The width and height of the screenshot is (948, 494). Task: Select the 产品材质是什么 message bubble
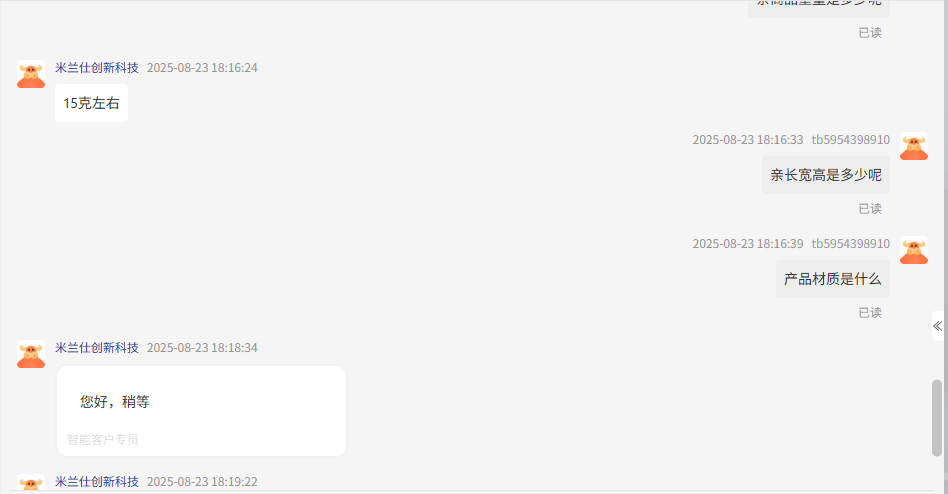pyautogui.click(x=833, y=279)
